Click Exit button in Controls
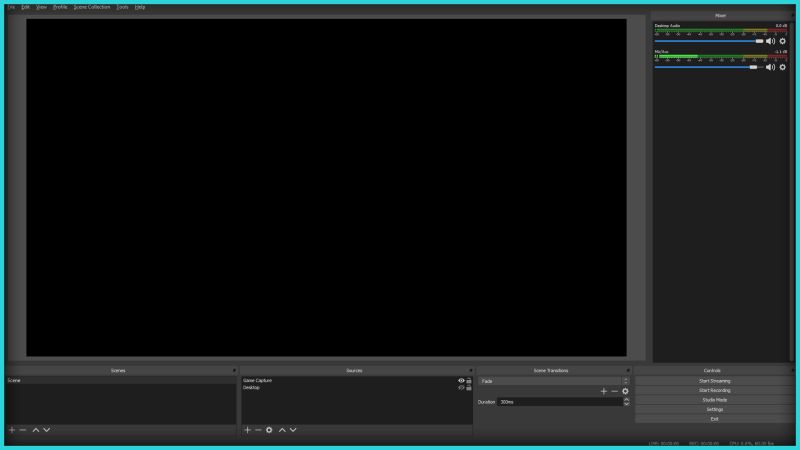 tap(714, 419)
